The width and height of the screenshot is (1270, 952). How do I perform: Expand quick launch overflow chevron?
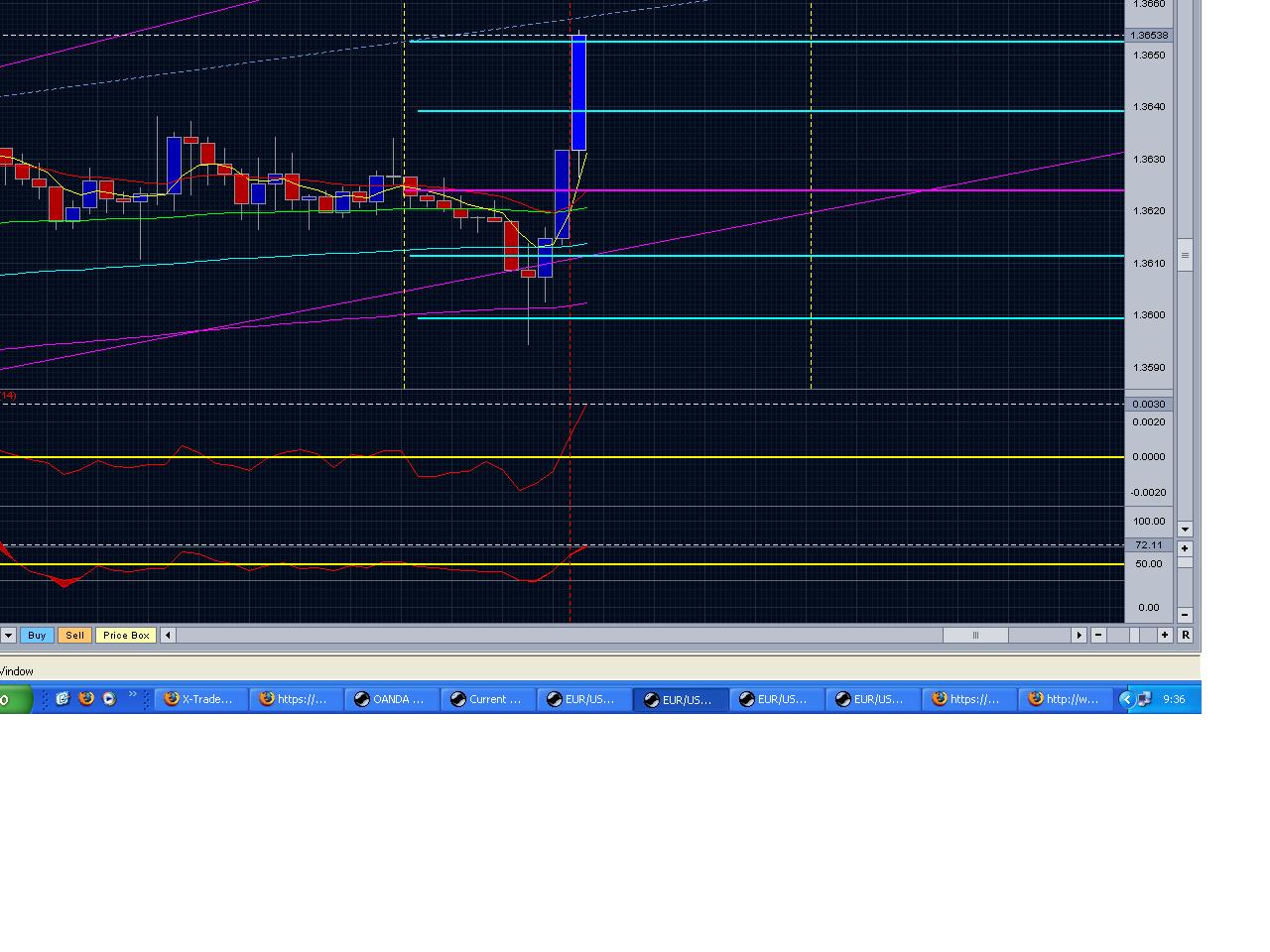pyautogui.click(x=132, y=695)
